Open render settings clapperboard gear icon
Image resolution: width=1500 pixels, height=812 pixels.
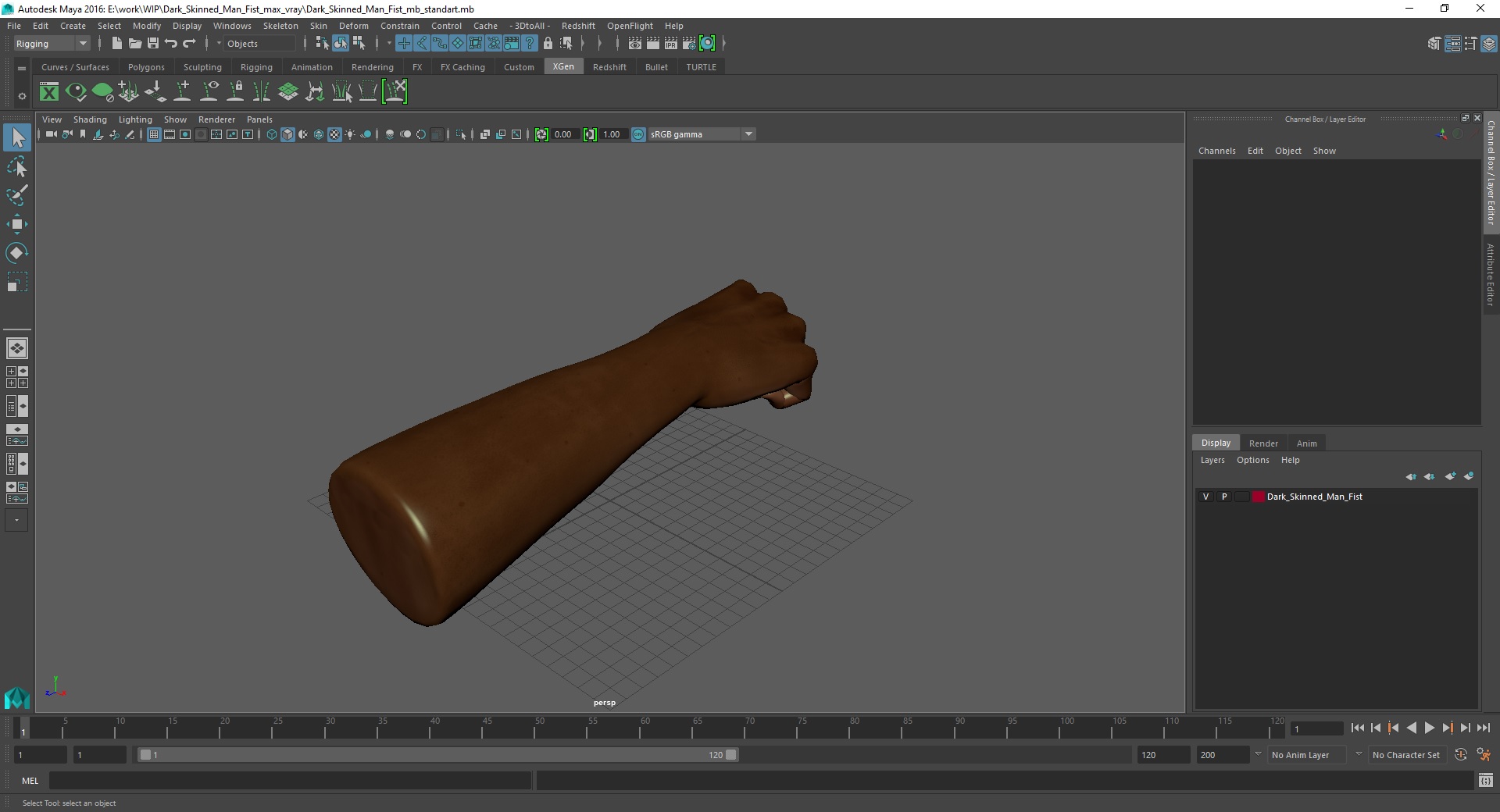pyautogui.click(x=689, y=44)
